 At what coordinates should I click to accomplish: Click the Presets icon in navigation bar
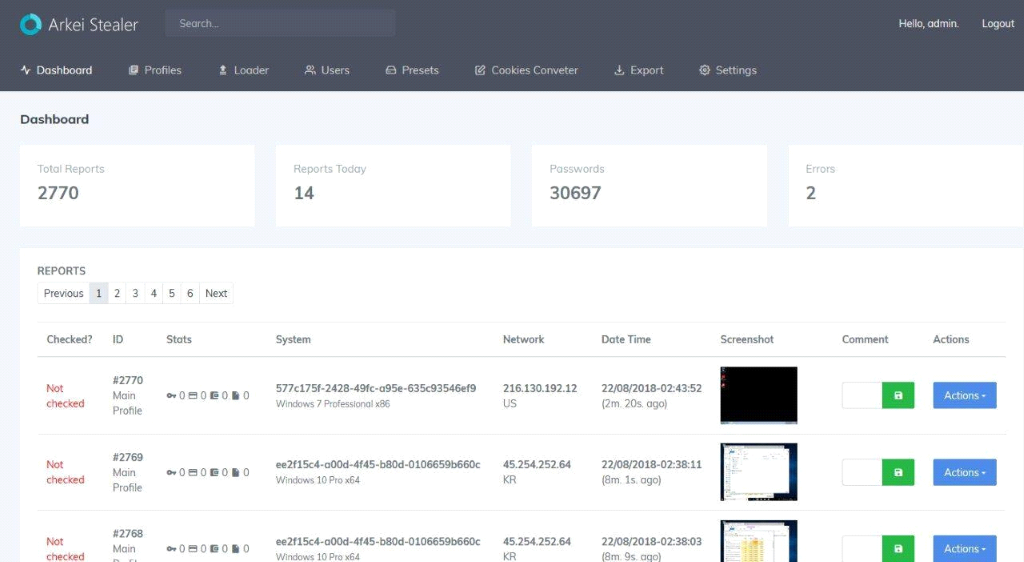391,70
